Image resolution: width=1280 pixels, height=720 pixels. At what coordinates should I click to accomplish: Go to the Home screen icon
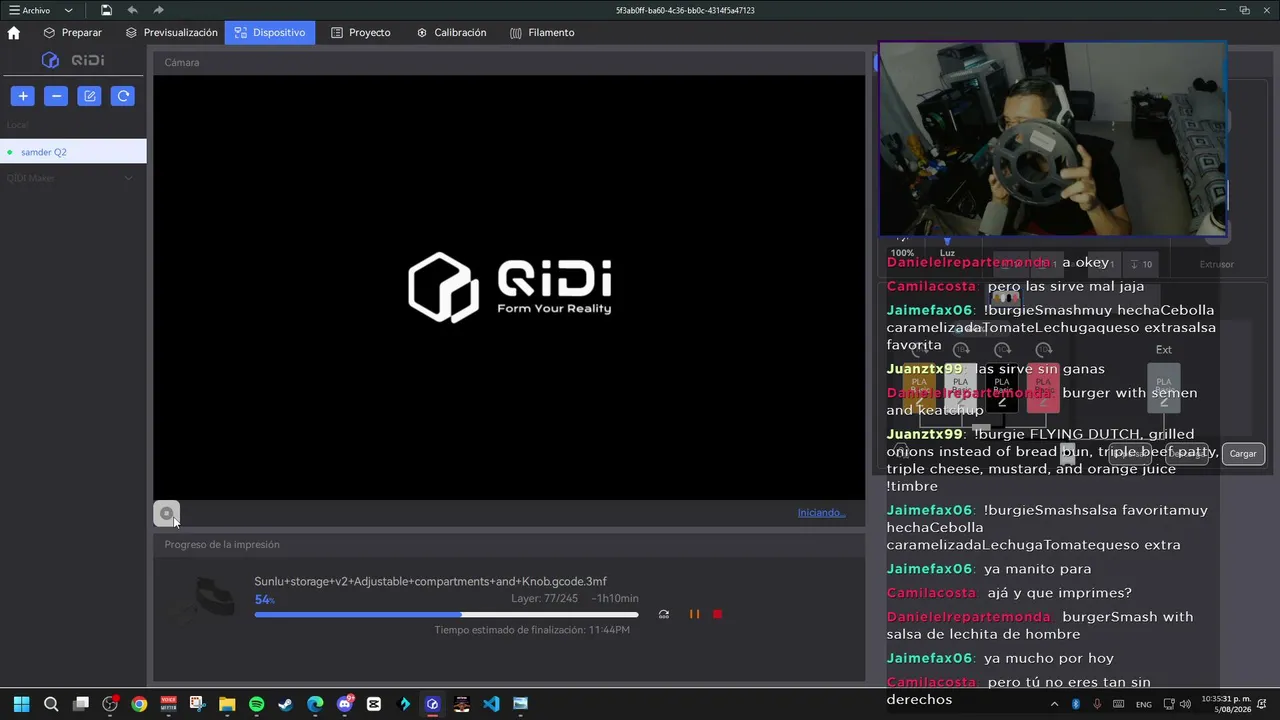click(14, 33)
